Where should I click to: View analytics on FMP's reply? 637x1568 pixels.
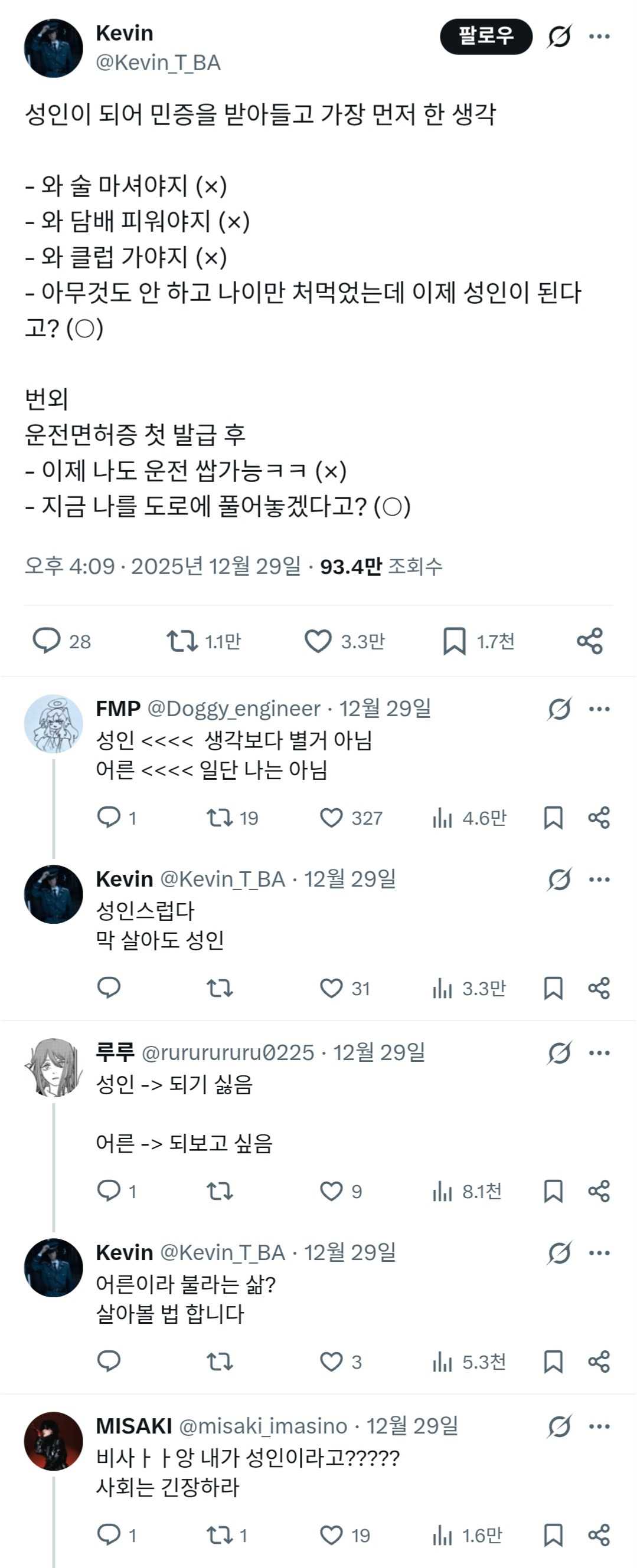(442, 819)
